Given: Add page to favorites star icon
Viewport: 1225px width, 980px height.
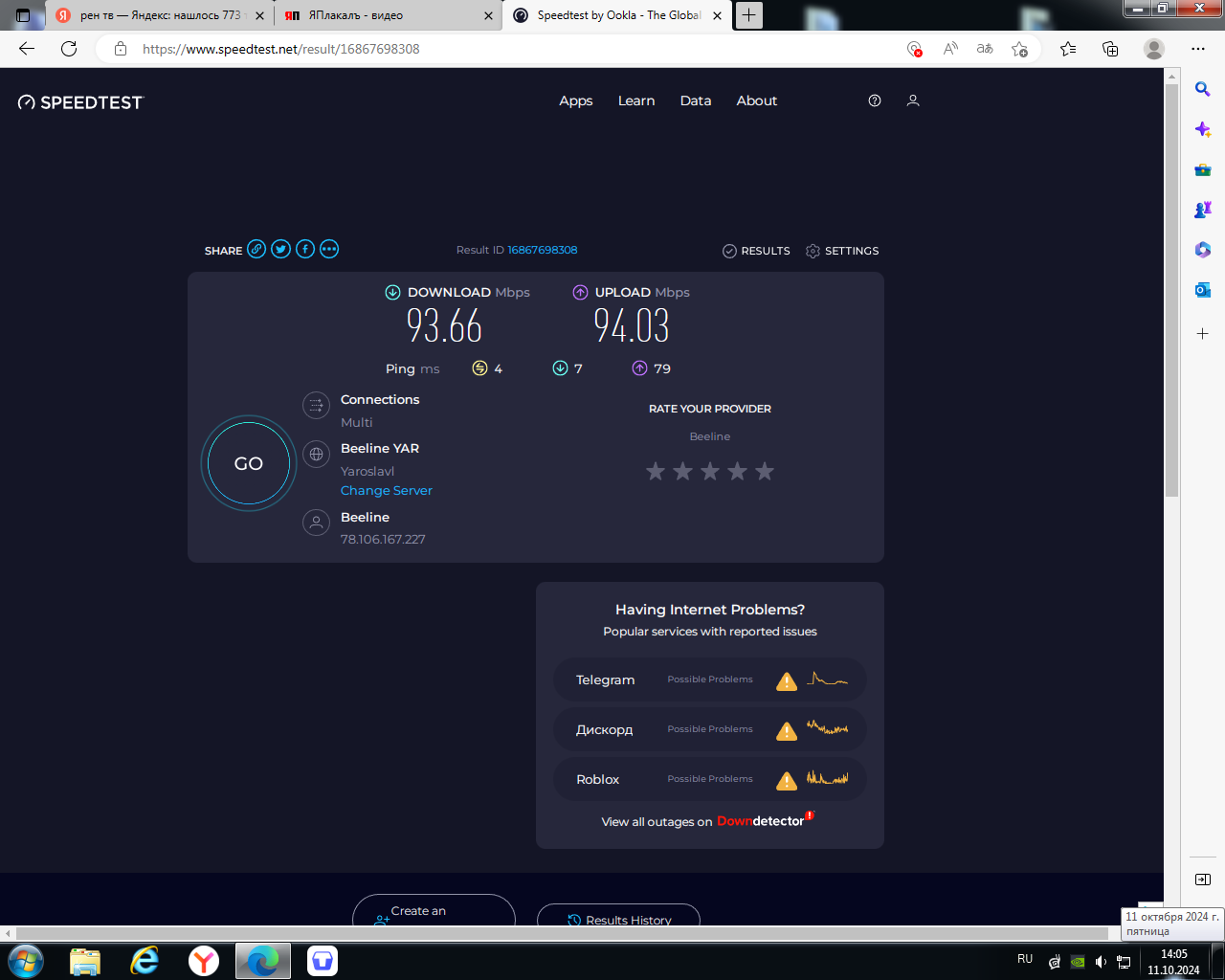Looking at the screenshot, I should tap(1020, 49).
